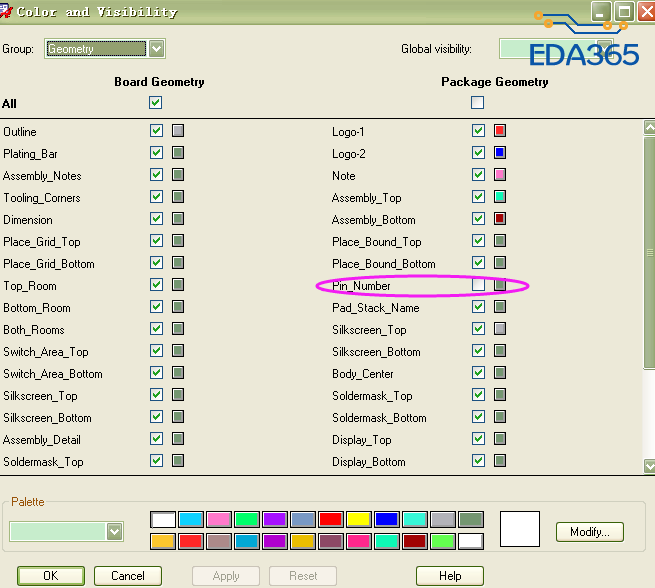Uncheck the Outline visibility checkbox

157,131
